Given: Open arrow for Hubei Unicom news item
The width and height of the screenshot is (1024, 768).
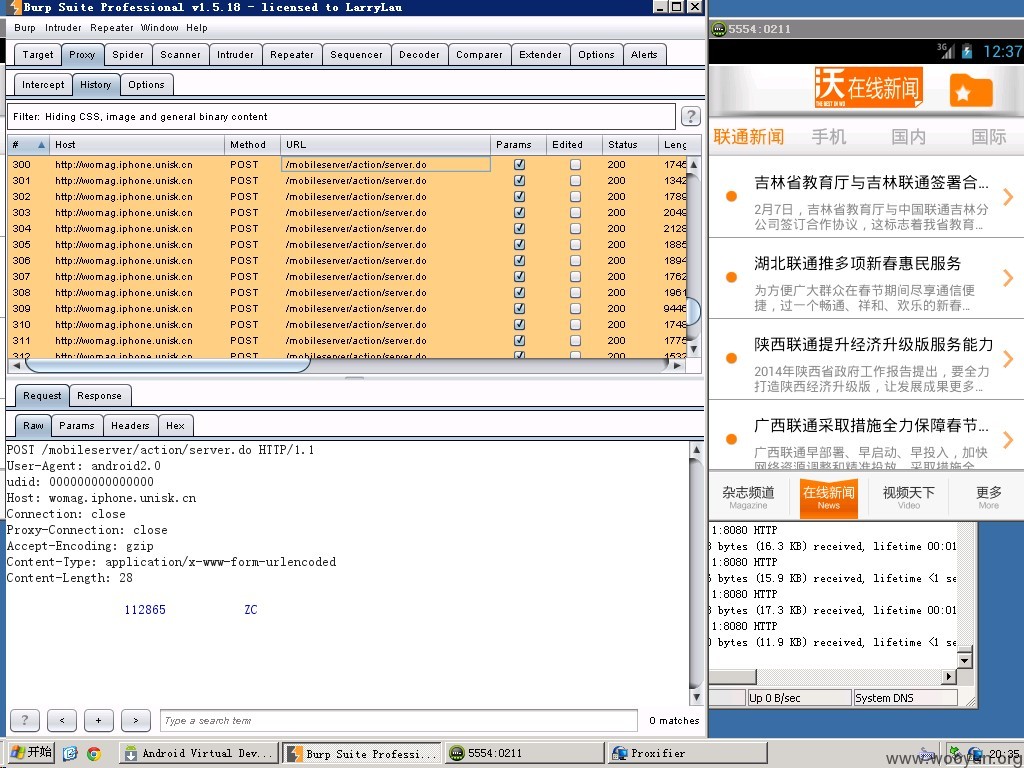Looking at the screenshot, I should [1008, 278].
